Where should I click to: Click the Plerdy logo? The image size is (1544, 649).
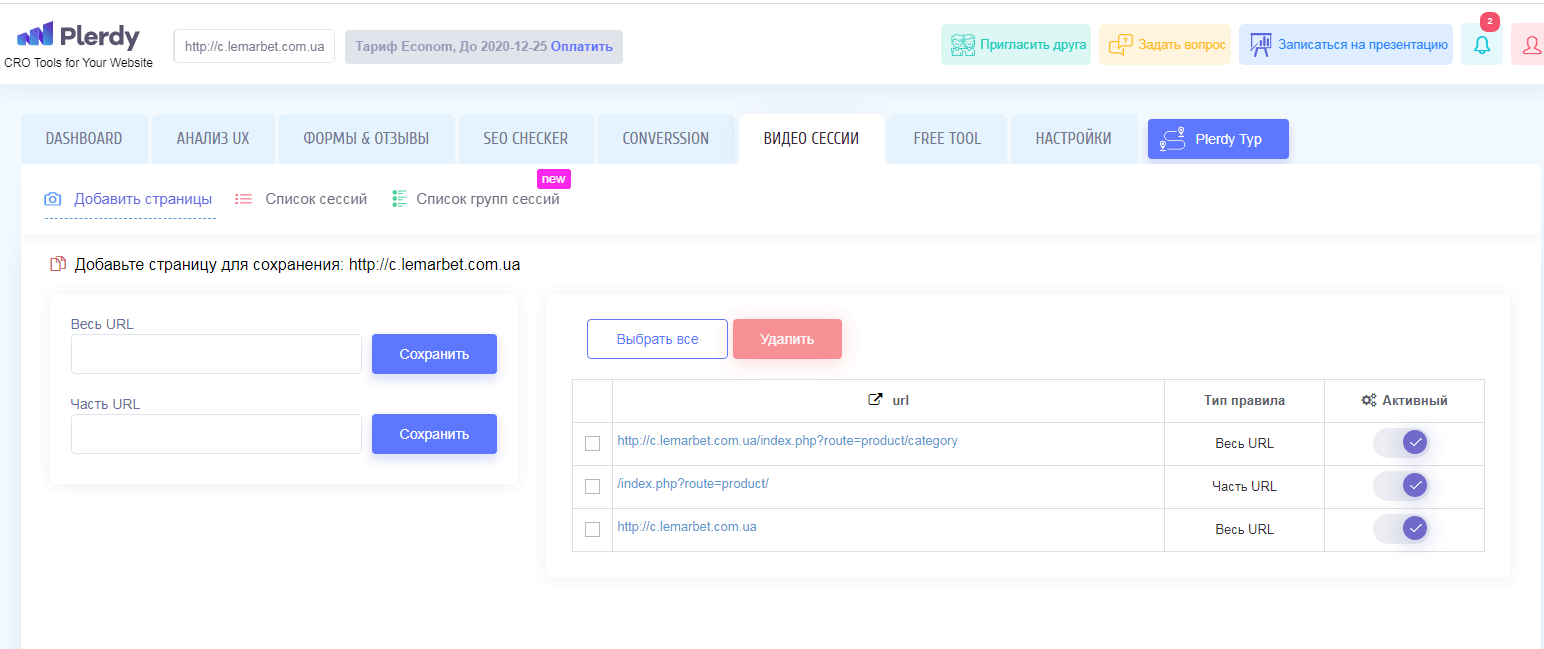(78, 38)
